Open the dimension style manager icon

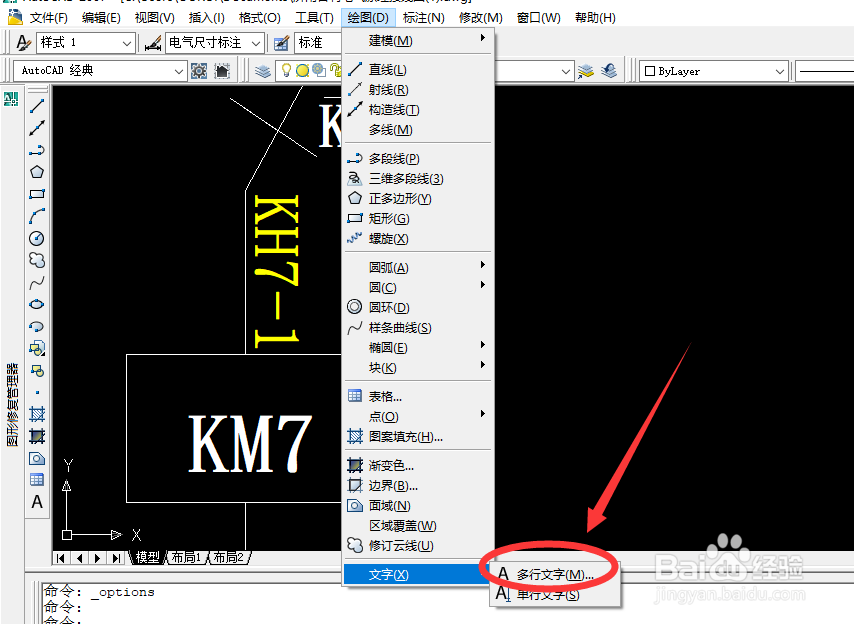pos(153,42)
